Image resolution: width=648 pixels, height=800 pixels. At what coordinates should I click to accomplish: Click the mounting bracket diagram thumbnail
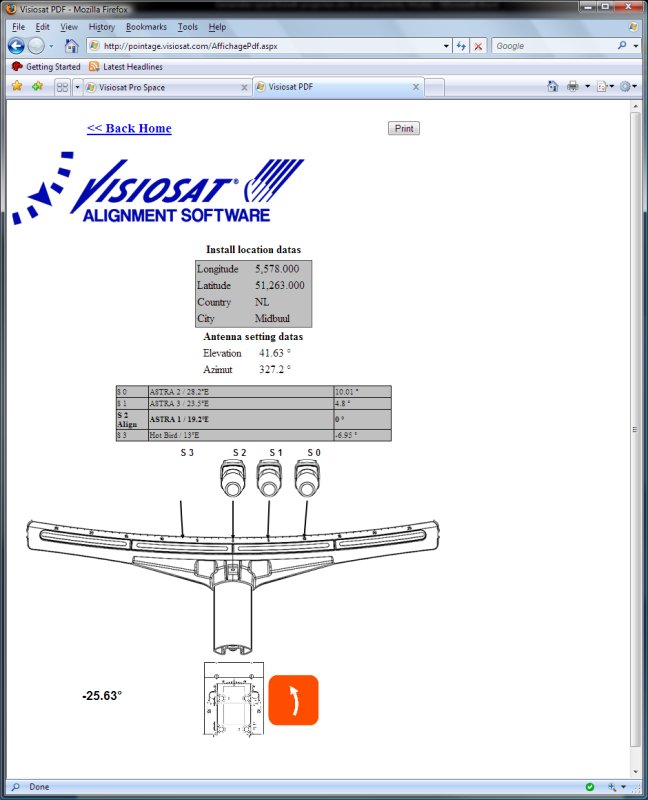pyautogui.click(x=234, y=699)
